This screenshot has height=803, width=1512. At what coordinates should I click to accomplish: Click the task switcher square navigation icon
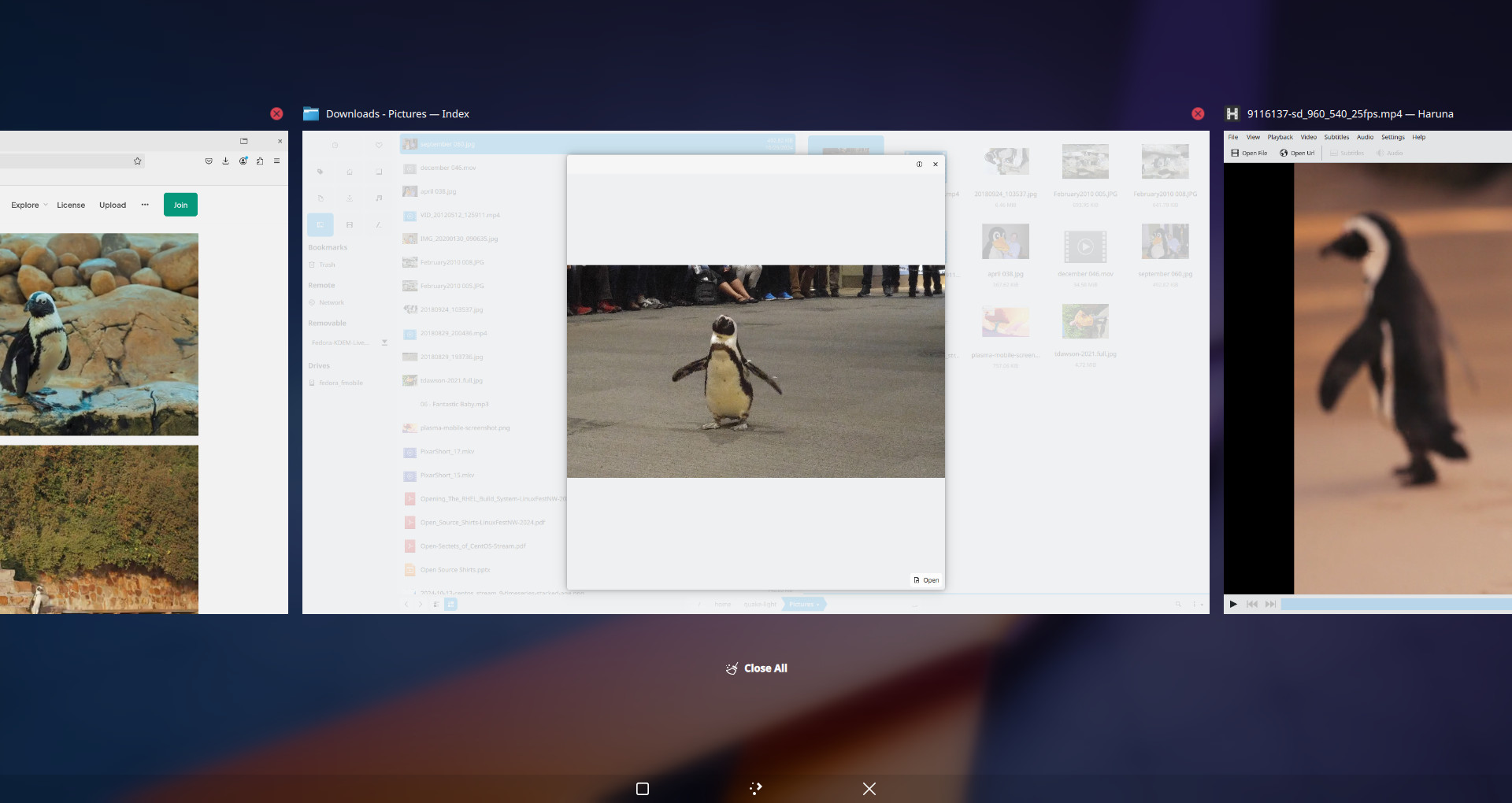(x=643, y=789)
